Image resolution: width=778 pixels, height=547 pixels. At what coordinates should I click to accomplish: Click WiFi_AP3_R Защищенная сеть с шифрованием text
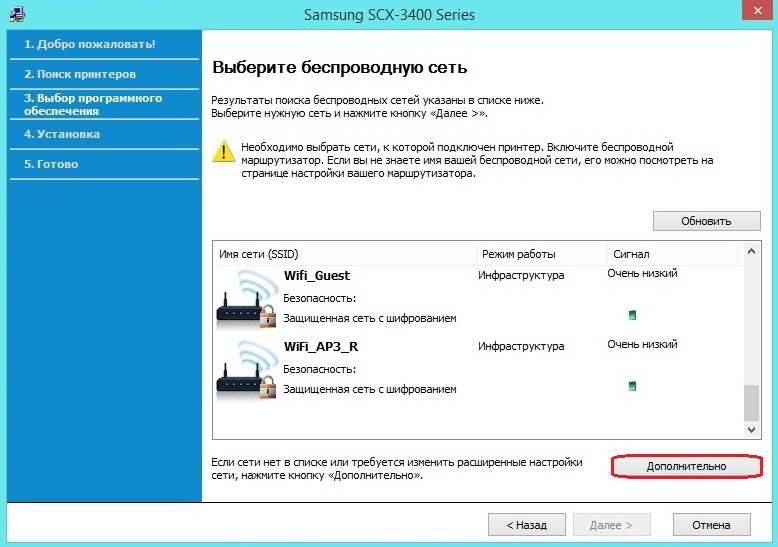point(370,390)
